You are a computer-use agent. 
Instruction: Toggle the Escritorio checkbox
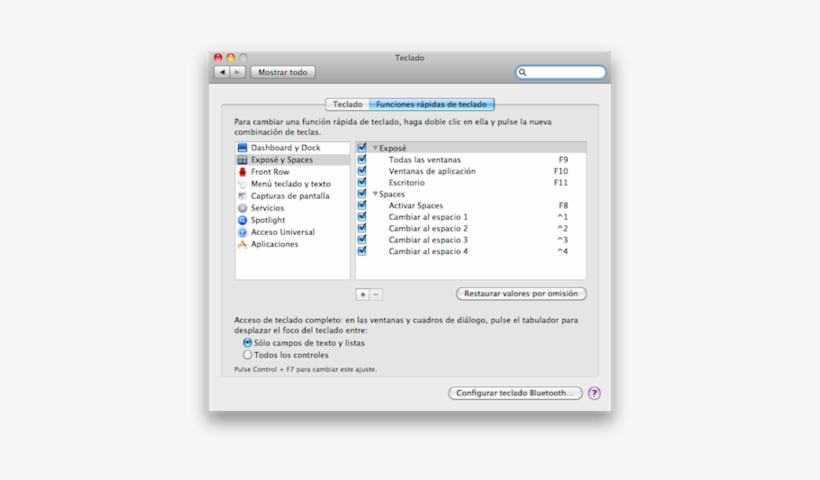pos(362,182)
